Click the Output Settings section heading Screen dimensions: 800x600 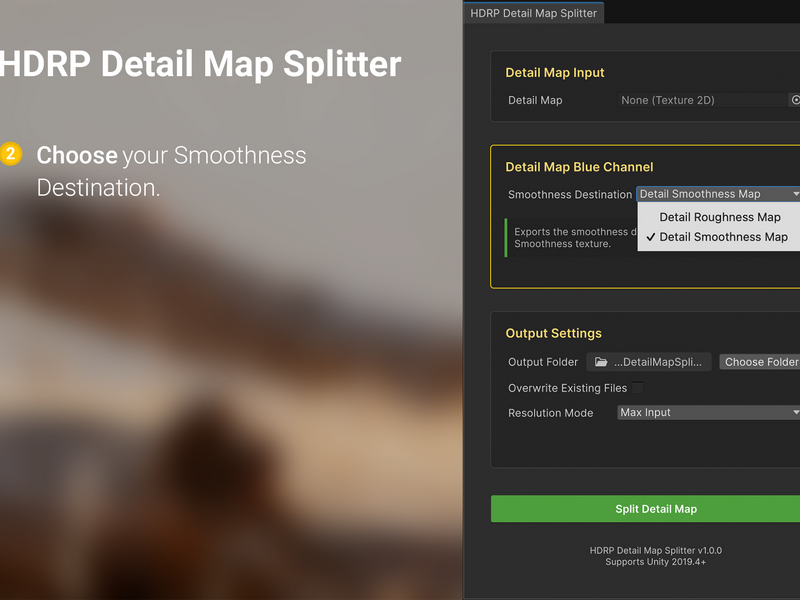554,333
